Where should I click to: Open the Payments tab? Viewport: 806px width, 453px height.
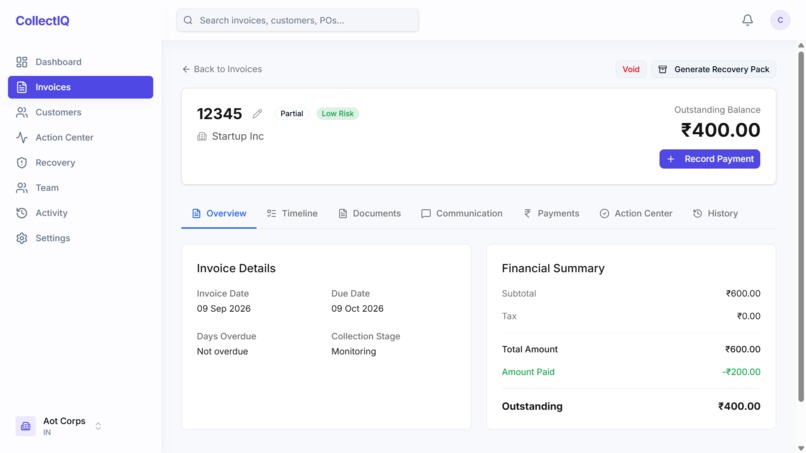coord(551,213)
